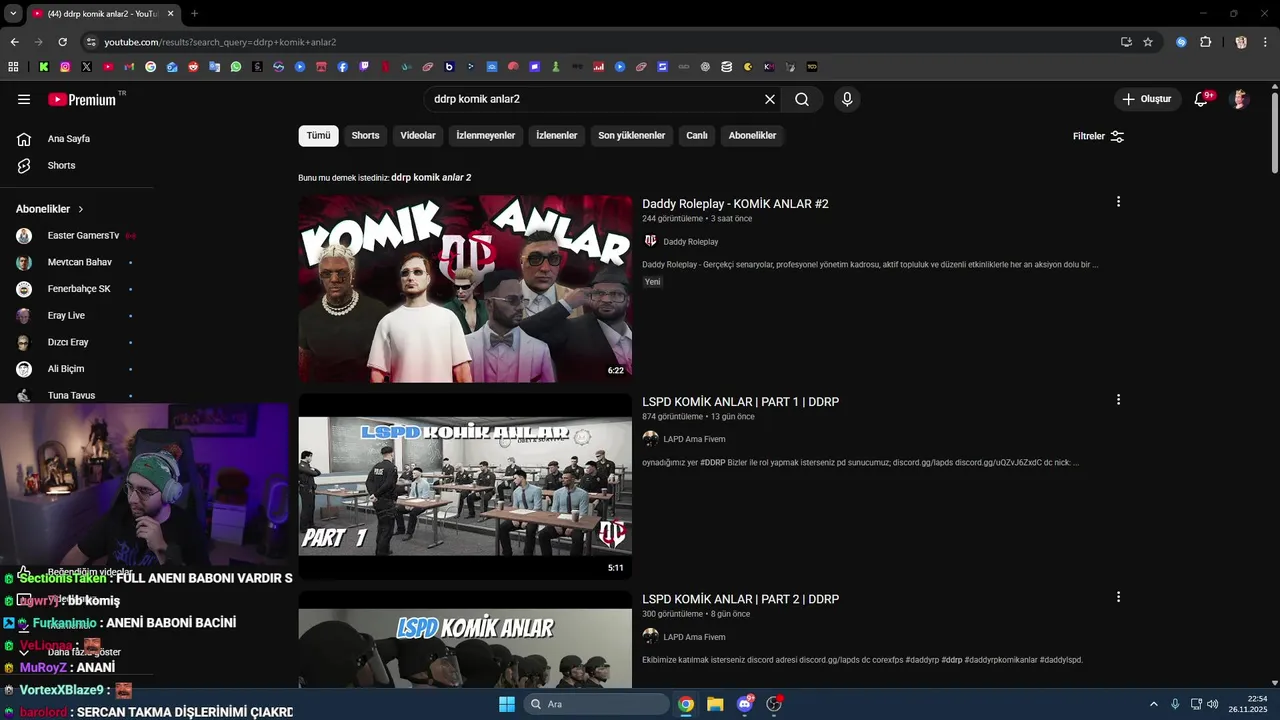Go back to the previous page
Screen dimensions: 1280x720
[x=14, y=42]
